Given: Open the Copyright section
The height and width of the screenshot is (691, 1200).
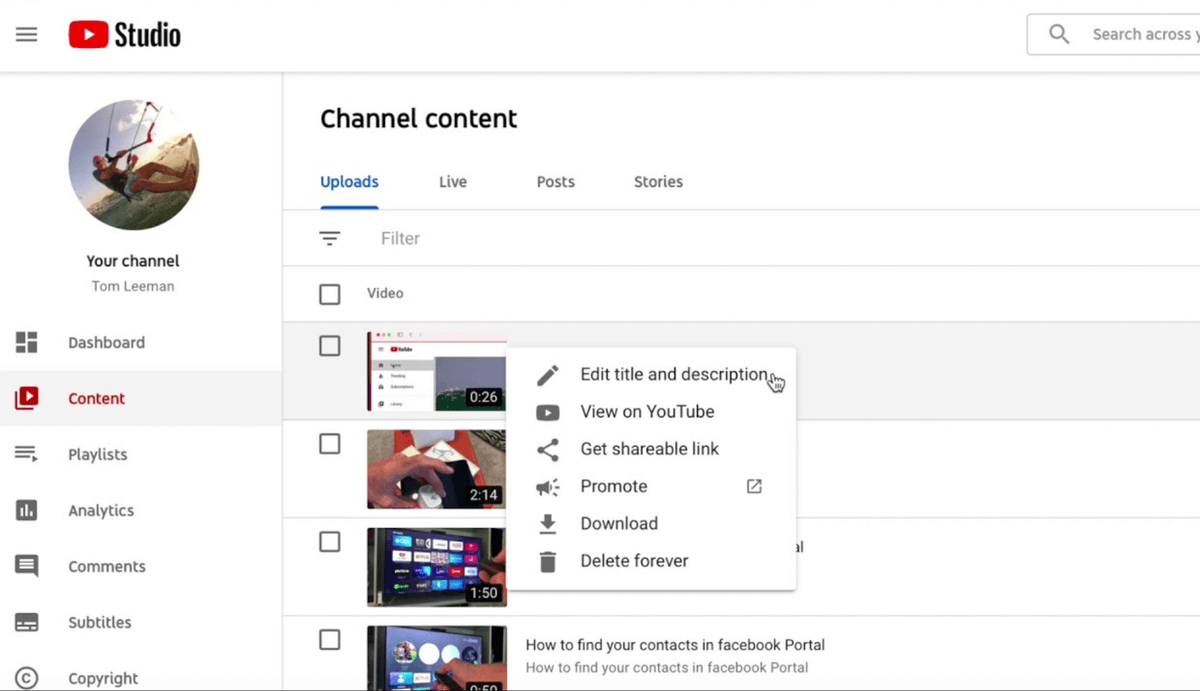Looking at the screenshot, I should (104, 678).
